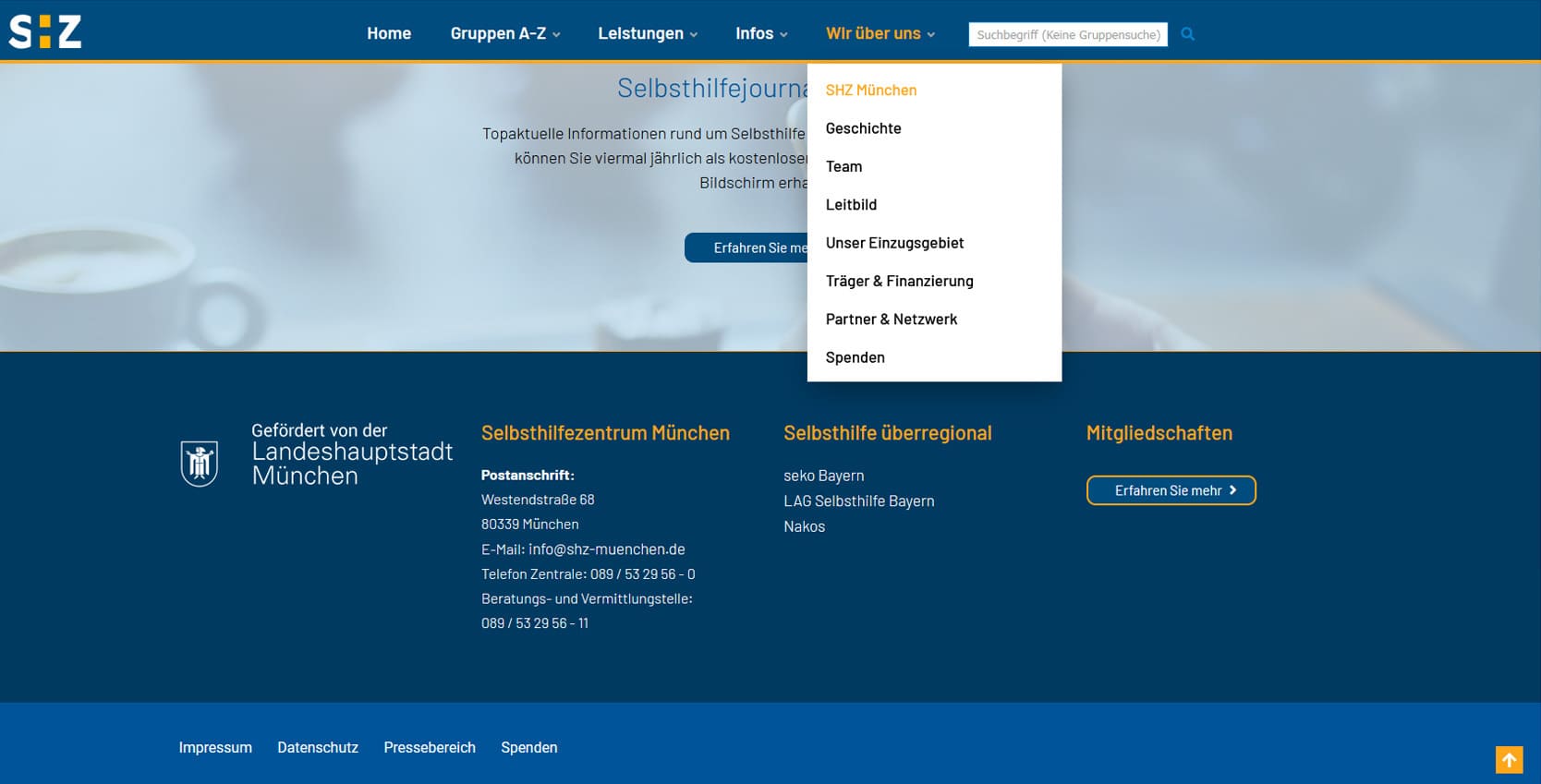Select Träger & Finanzierung menu item

click(899, 281)
